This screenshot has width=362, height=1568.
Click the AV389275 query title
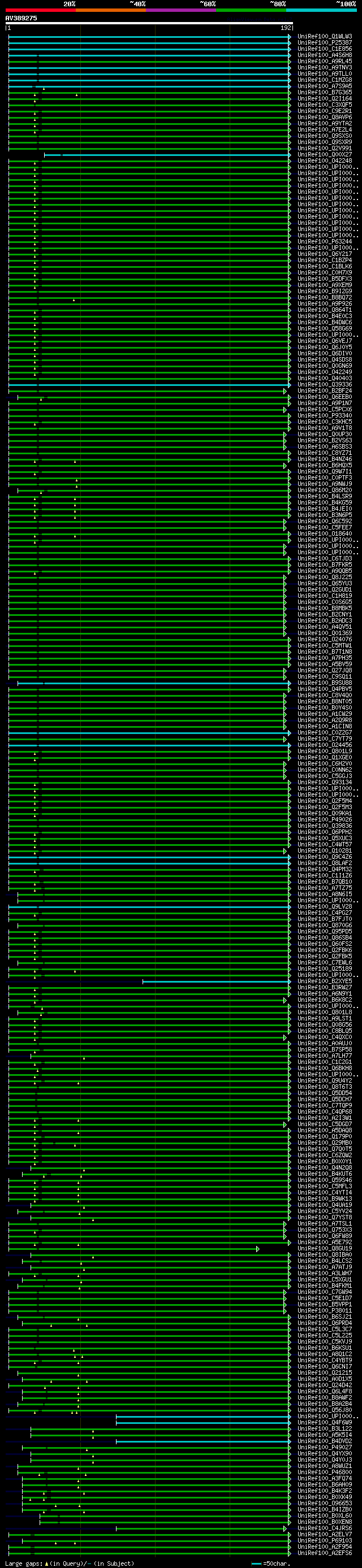21,18
